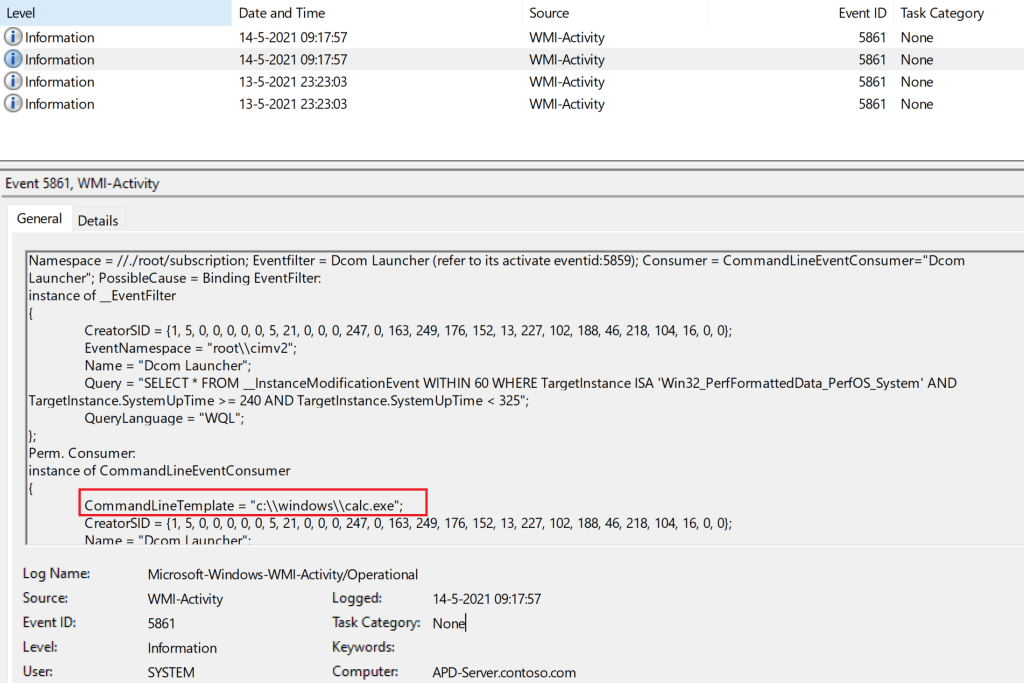Click the Logged timestamp in the details pane

click(x=487, y=598)
